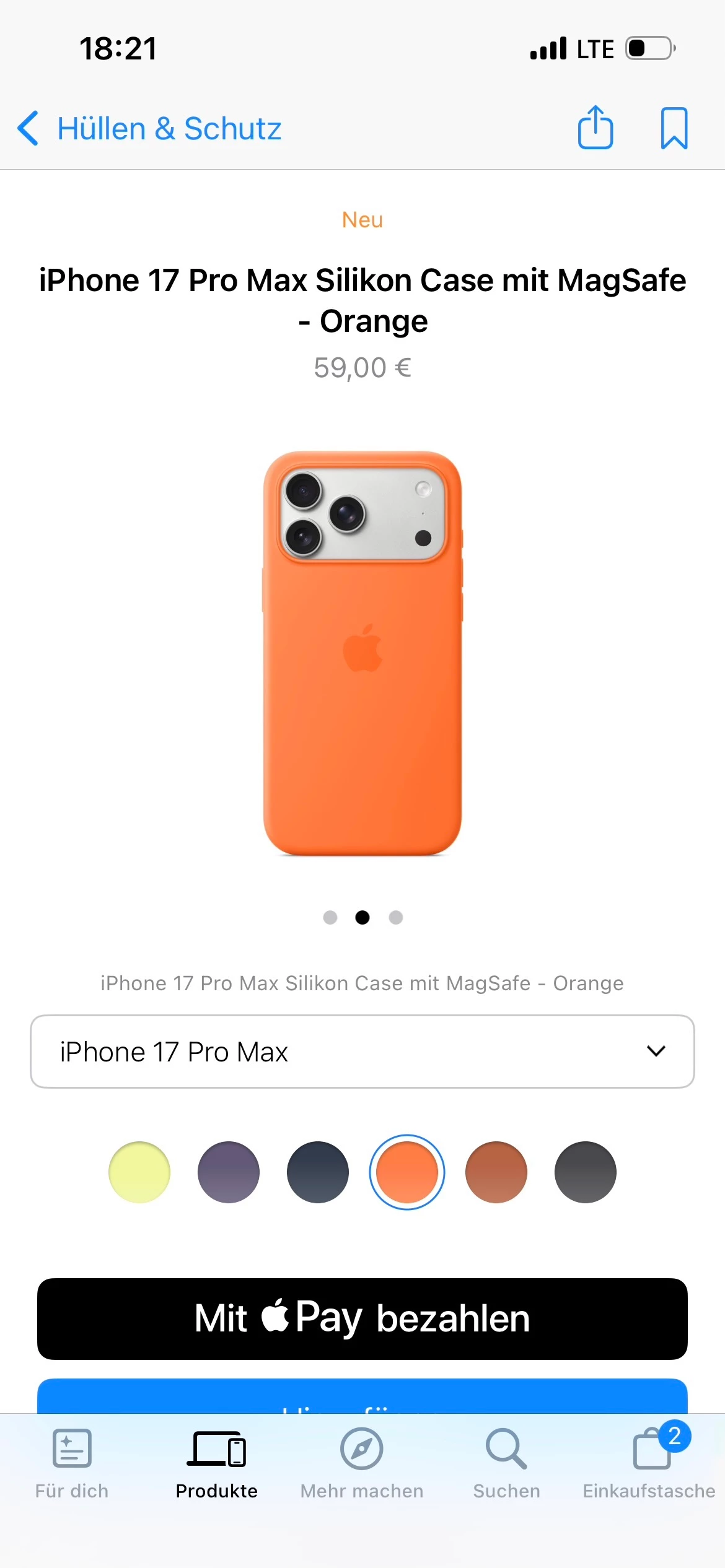Screen dimensions: 725x1568
Task: Tap Mit Apple Pay bezahlen button
Action: 362,1319
